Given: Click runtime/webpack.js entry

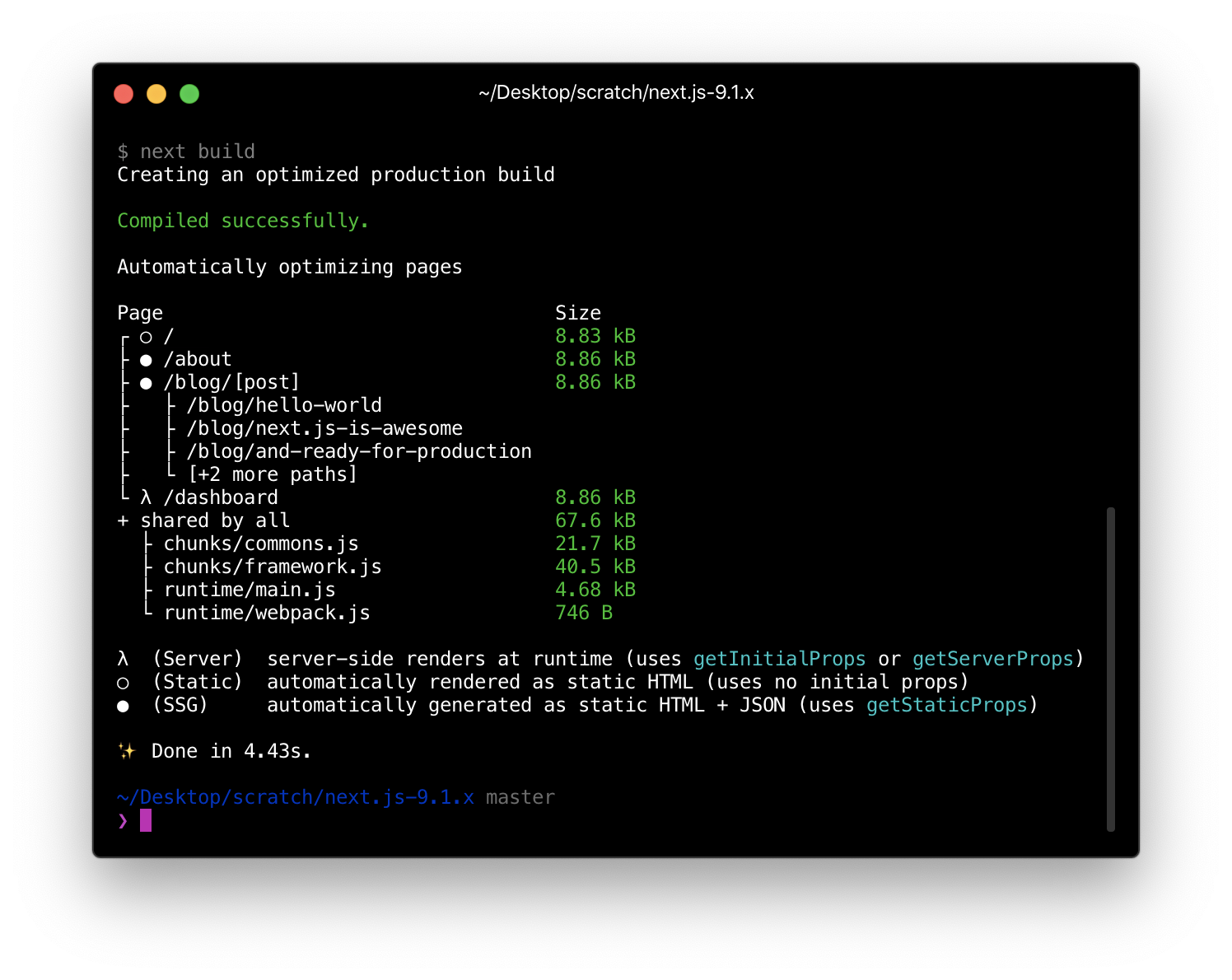Looking at the screenshot, I should pyautogui.click(x=267, y=613).
